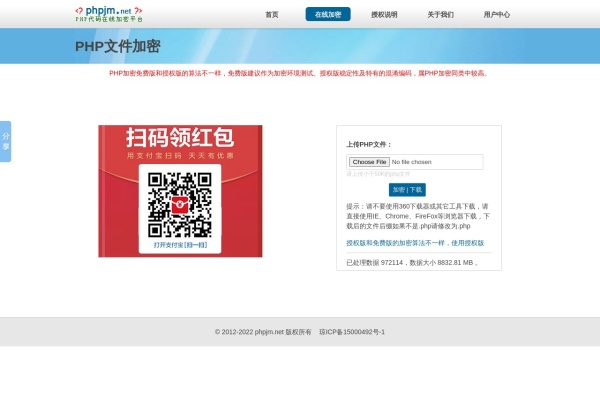Open the 授权版 encryption algorithm link
Image resolution: width=600 pixels, height=400 pixels.
point(415,243)
